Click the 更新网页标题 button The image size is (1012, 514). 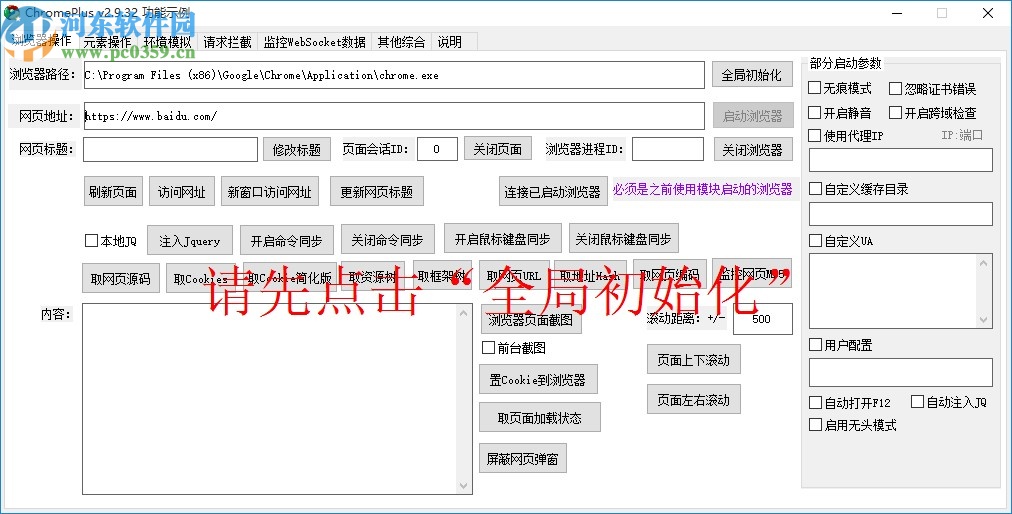(377, 192)
